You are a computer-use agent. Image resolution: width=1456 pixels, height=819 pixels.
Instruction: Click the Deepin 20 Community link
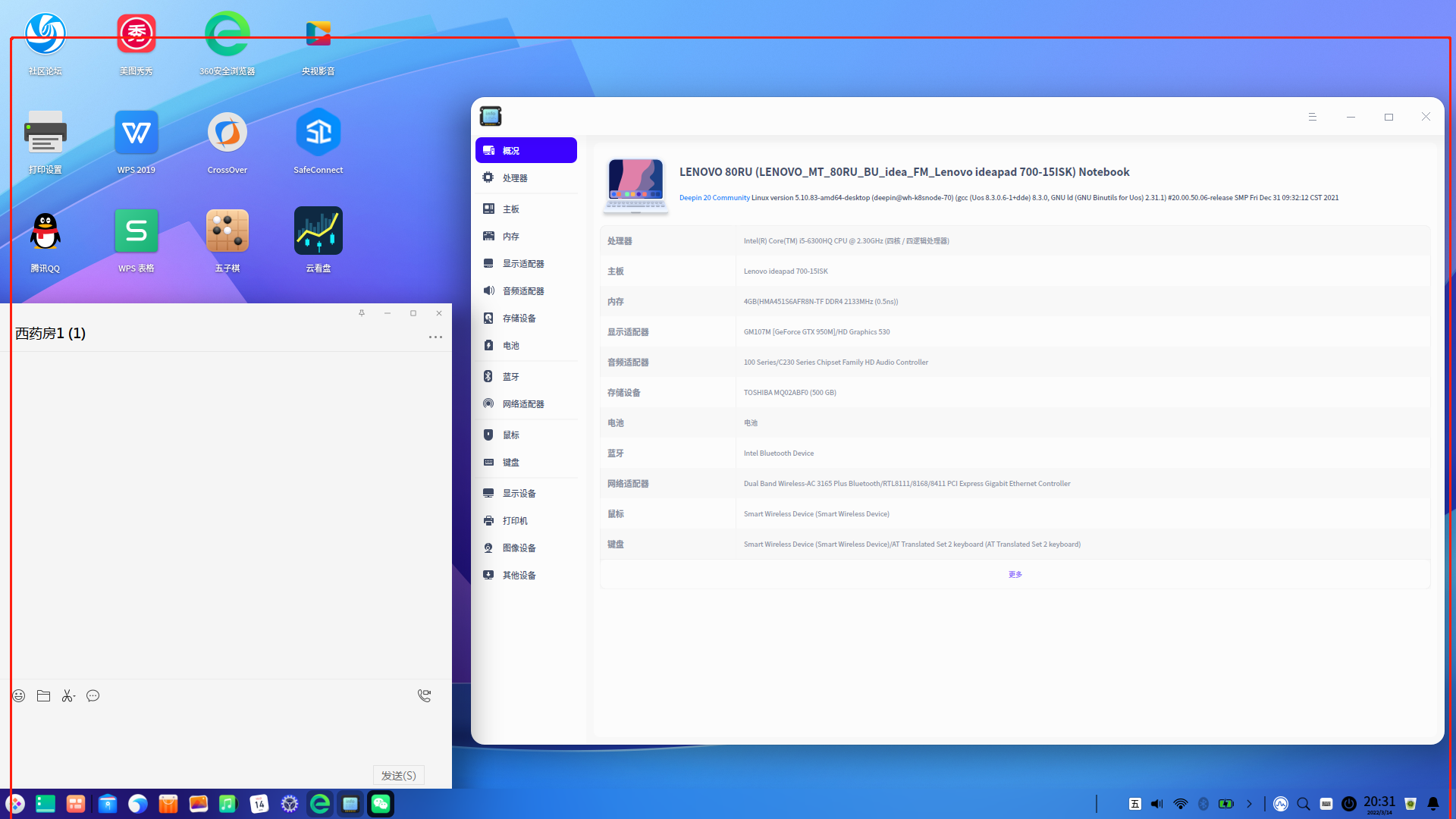pyautogui.click(x=714, y=198)
